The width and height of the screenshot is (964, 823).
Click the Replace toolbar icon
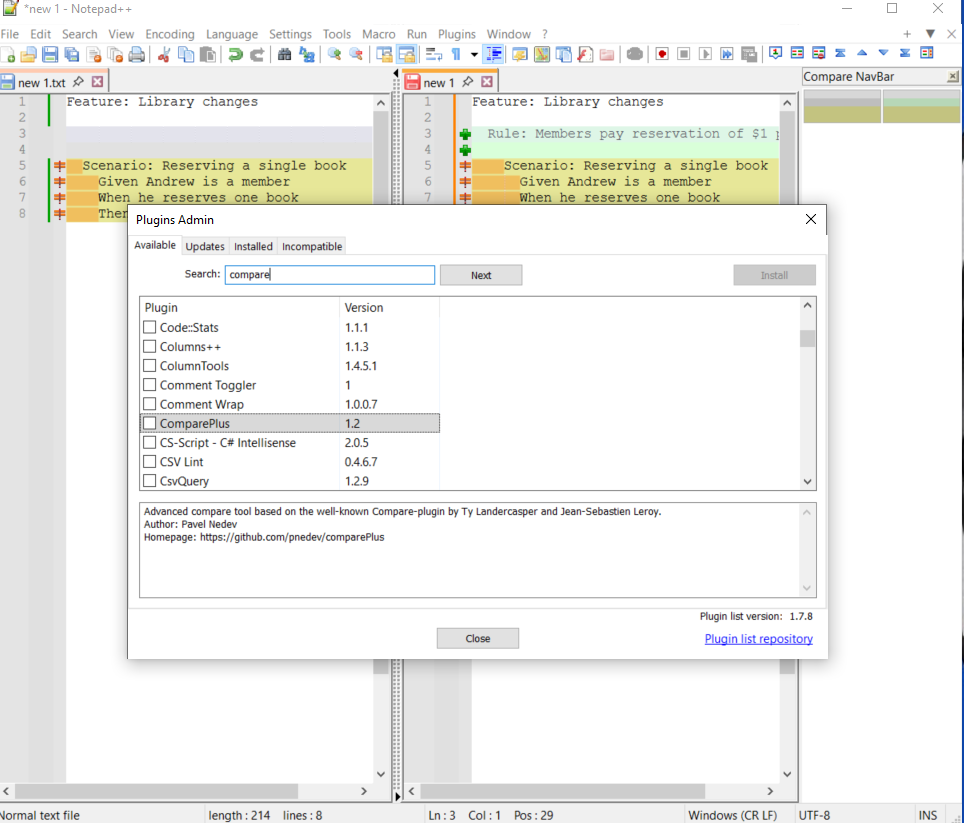tap(306, 54)
